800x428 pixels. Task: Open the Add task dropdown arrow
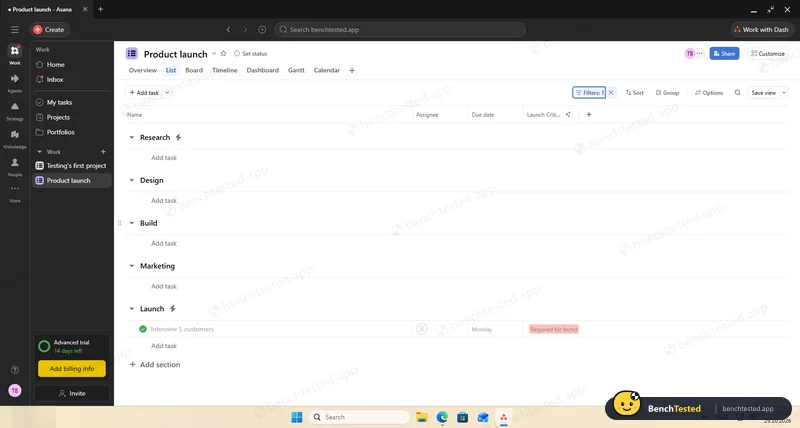pyautogui.click(x=167, y=92)
